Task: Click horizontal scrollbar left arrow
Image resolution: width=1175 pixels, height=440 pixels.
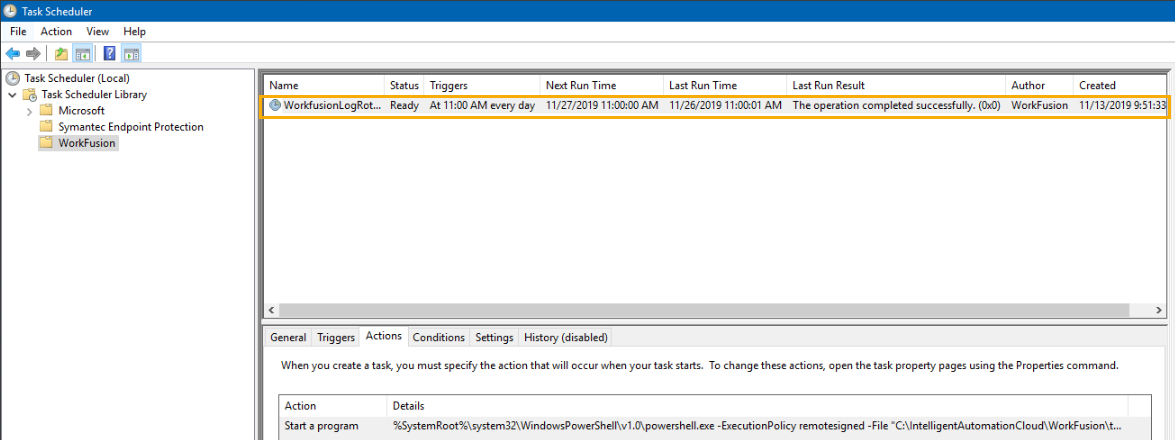Action: coord(272,310)
